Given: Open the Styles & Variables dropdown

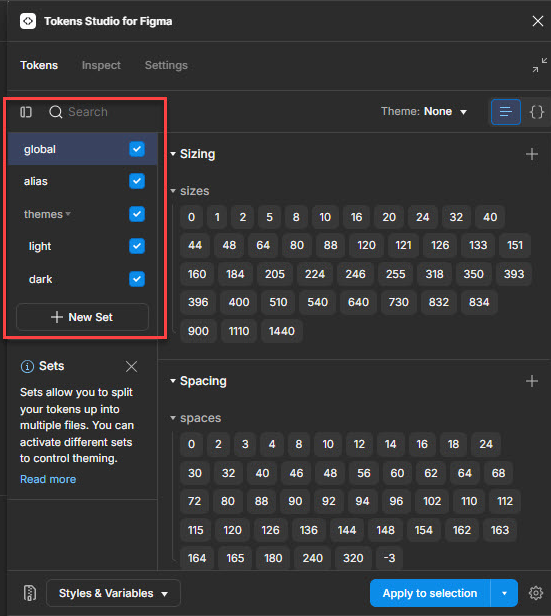Looking at the screenshot, I should pos(113,593).
